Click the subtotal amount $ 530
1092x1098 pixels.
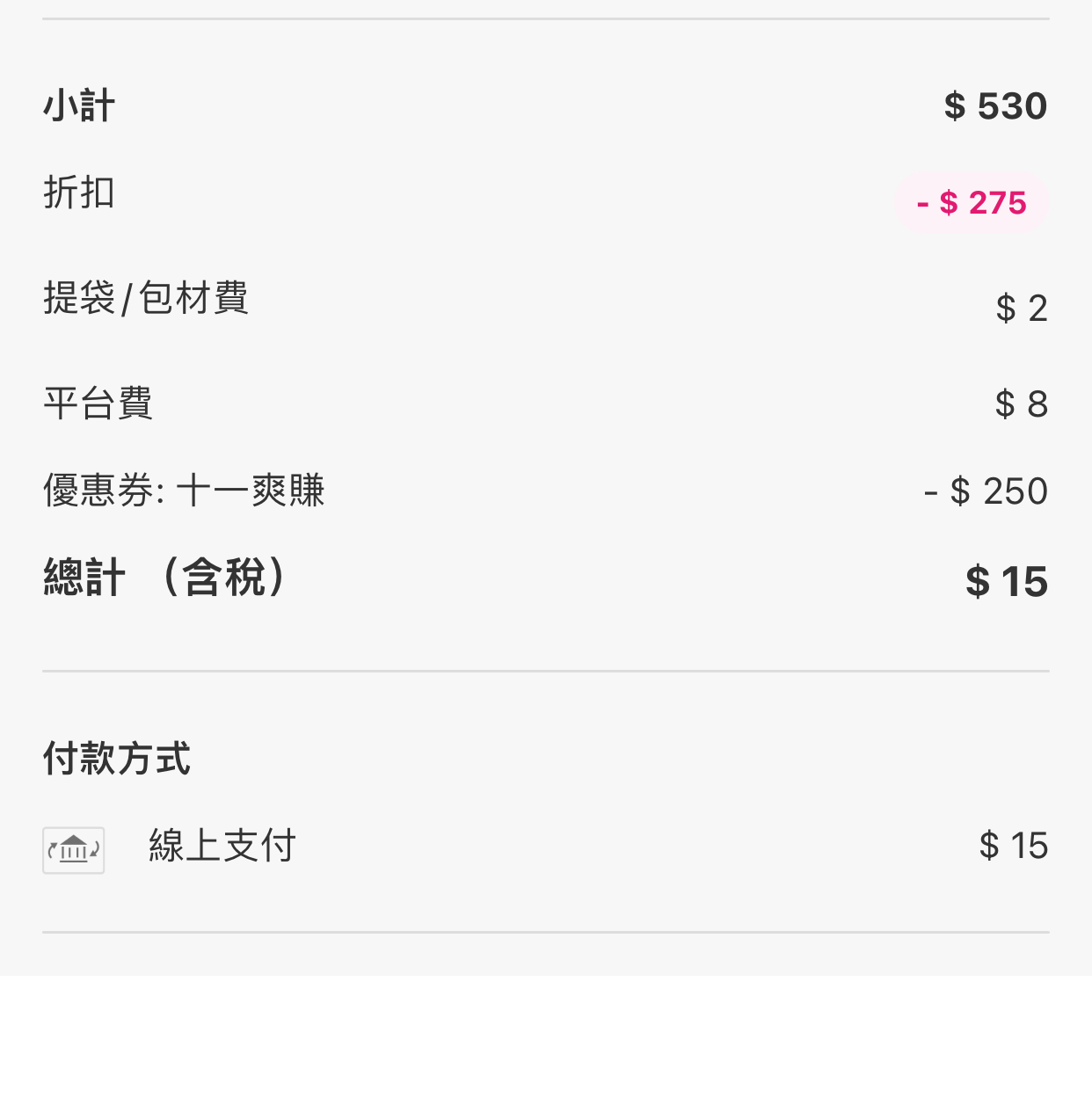click(x=995, y=106)
